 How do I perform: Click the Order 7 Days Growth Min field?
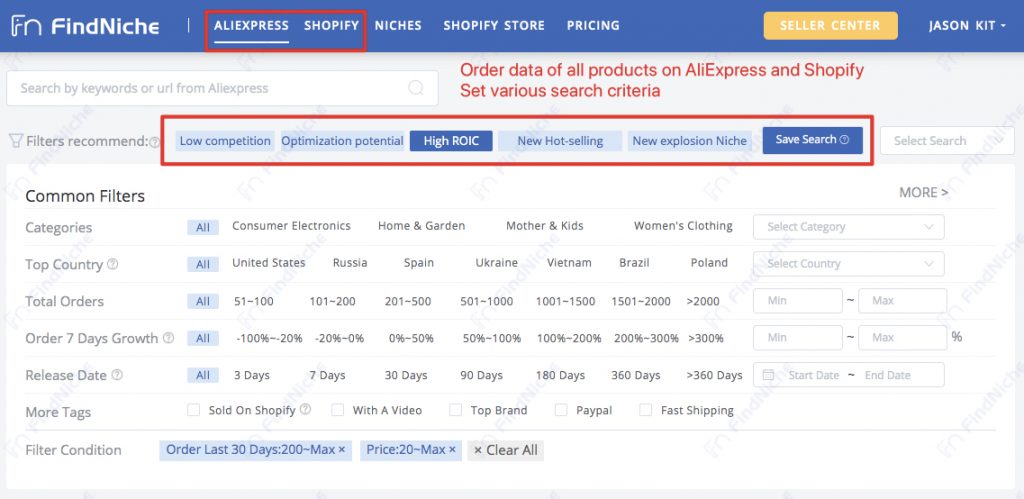(x=797, y=338)
